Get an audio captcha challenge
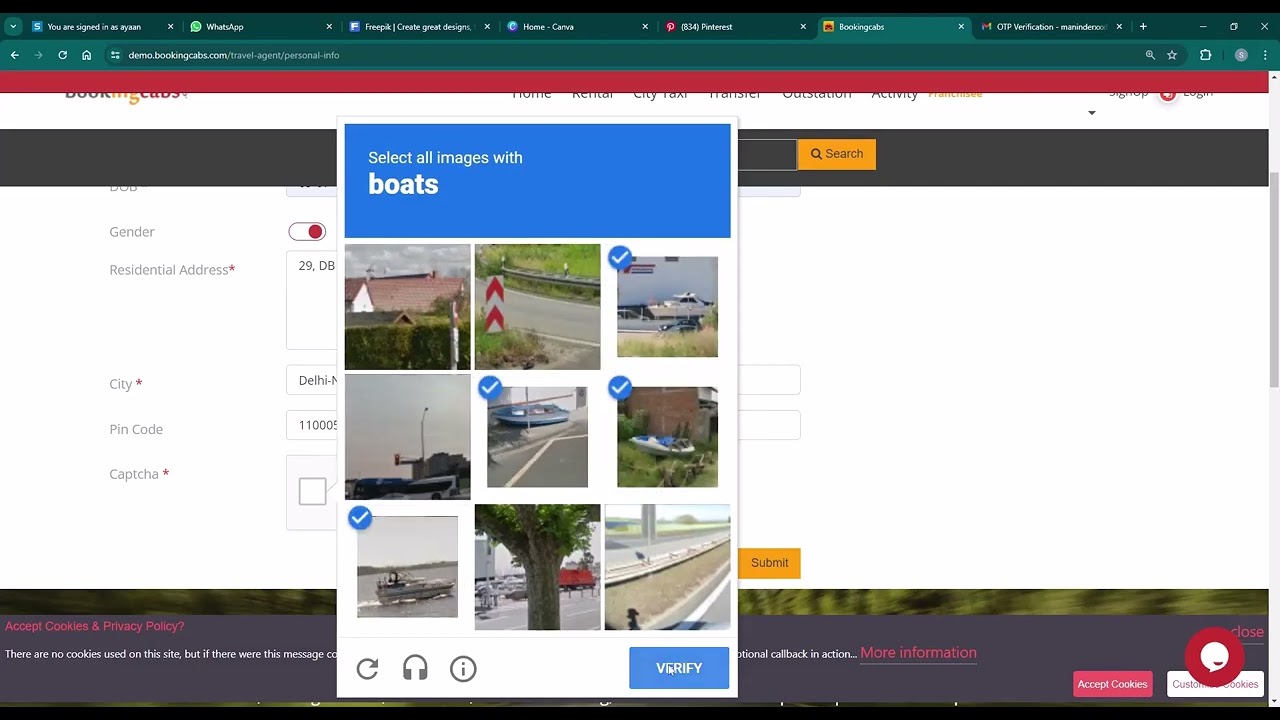Screen dimensions: 1280x720 tap(415, 668)
